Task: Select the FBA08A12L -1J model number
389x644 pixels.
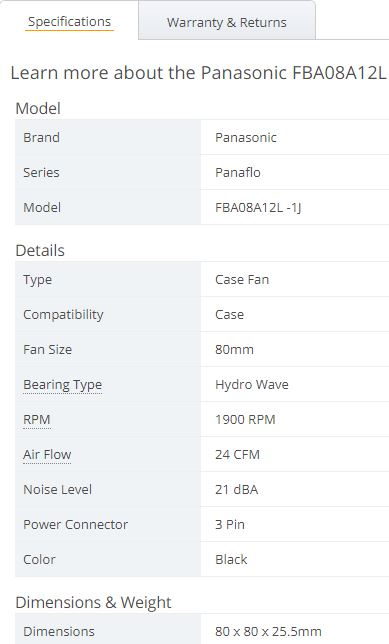Action: (258, 207)
